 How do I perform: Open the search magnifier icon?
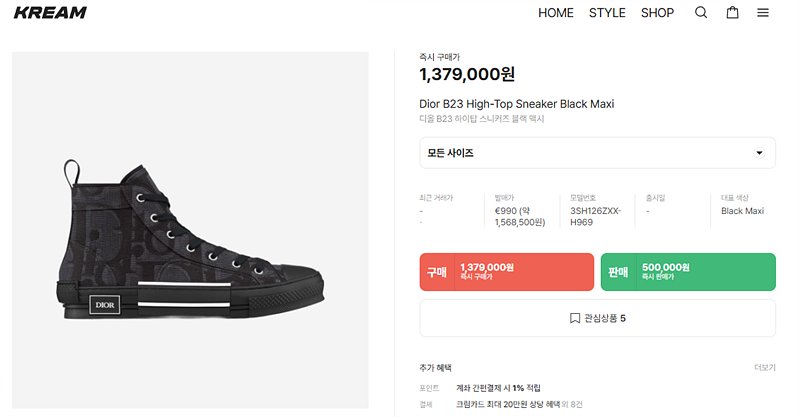(701, 12)
